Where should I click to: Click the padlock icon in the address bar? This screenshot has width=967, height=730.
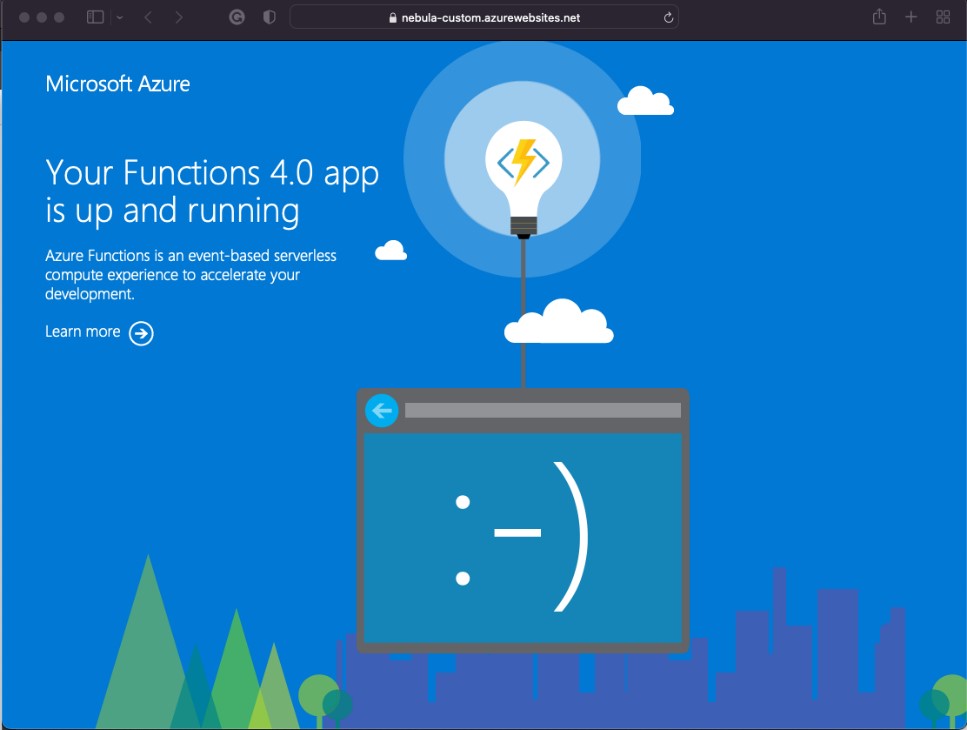point(392,18)
